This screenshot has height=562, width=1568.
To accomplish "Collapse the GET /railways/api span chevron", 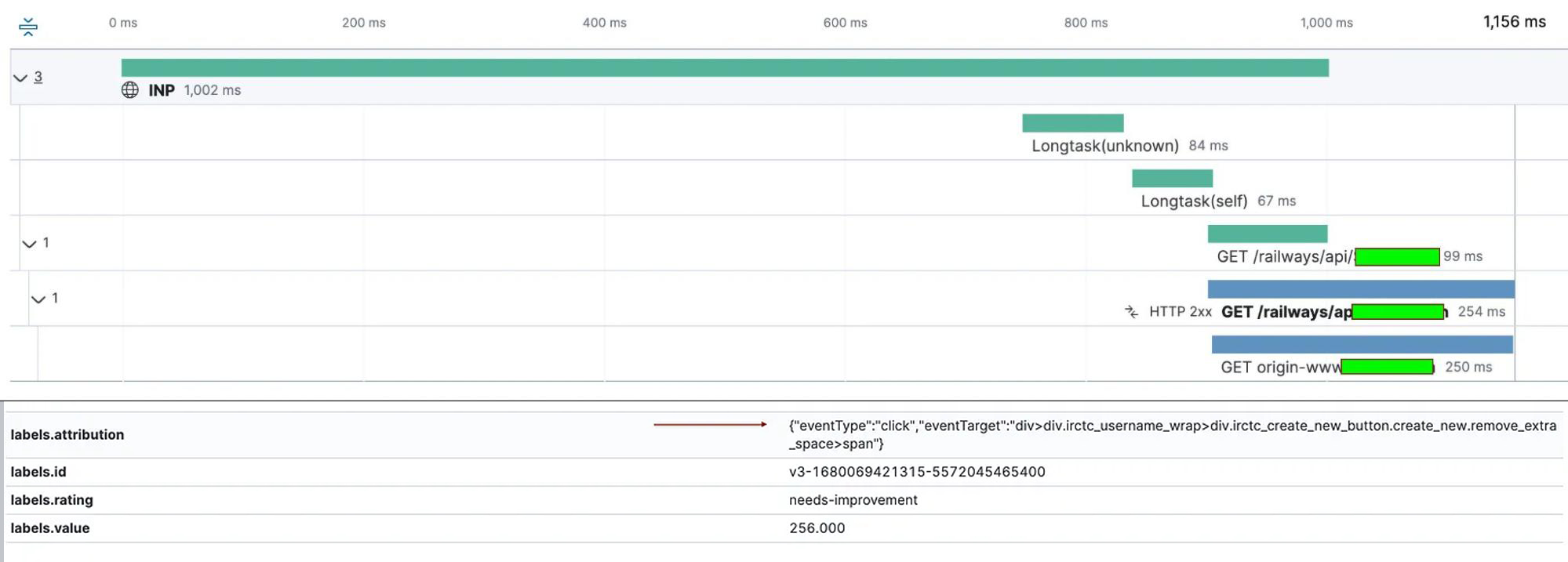I will pyautogui.click(x=30, y=244).
